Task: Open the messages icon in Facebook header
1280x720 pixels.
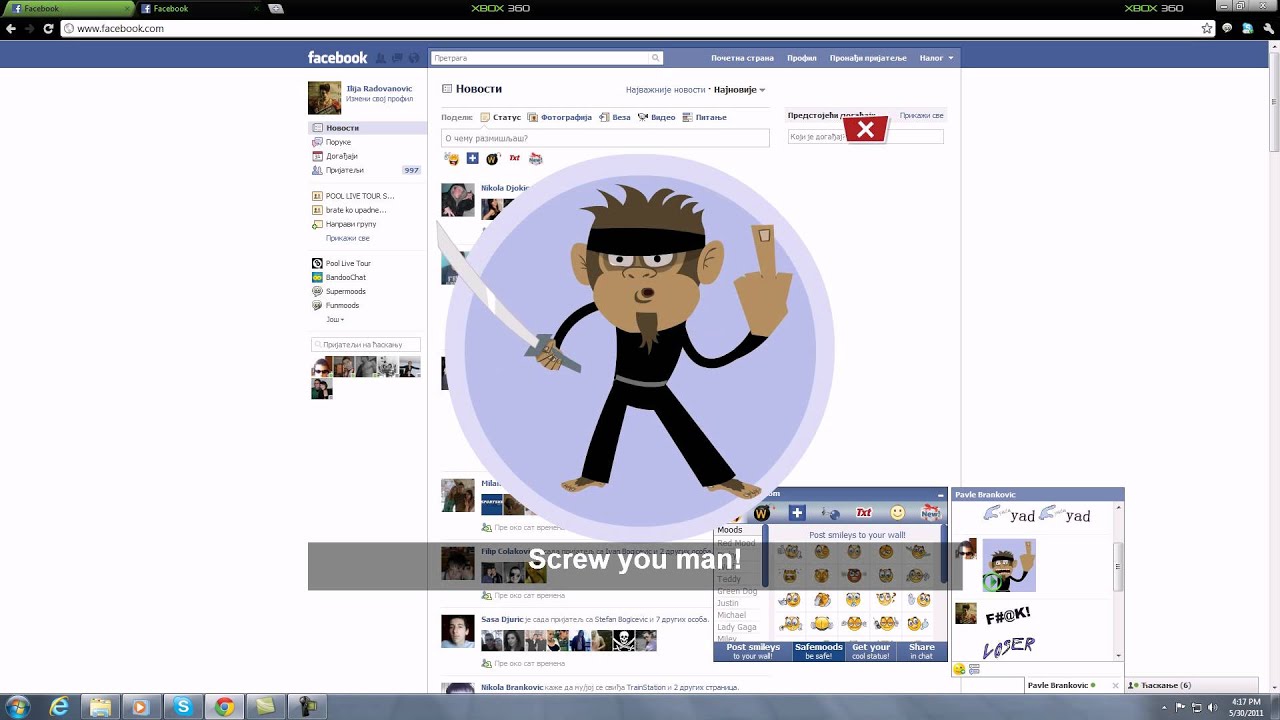Action: tap(397, 58)
